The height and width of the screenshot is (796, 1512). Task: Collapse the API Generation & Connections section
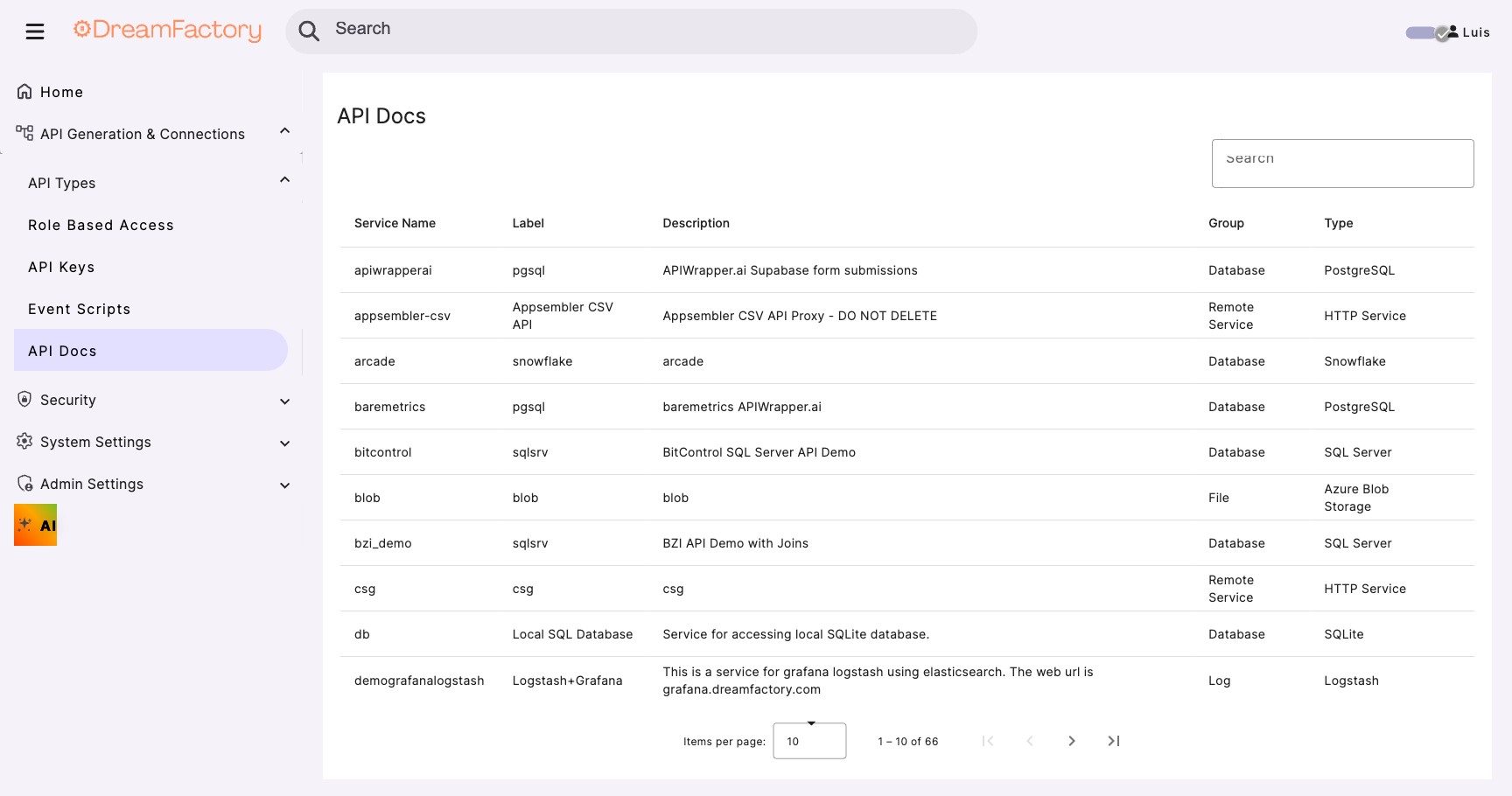(283, 129)
